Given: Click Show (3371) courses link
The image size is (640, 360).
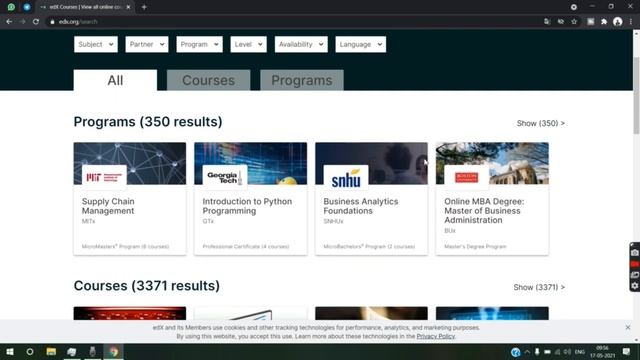Looking at the screenshot, I should [539, 287].
